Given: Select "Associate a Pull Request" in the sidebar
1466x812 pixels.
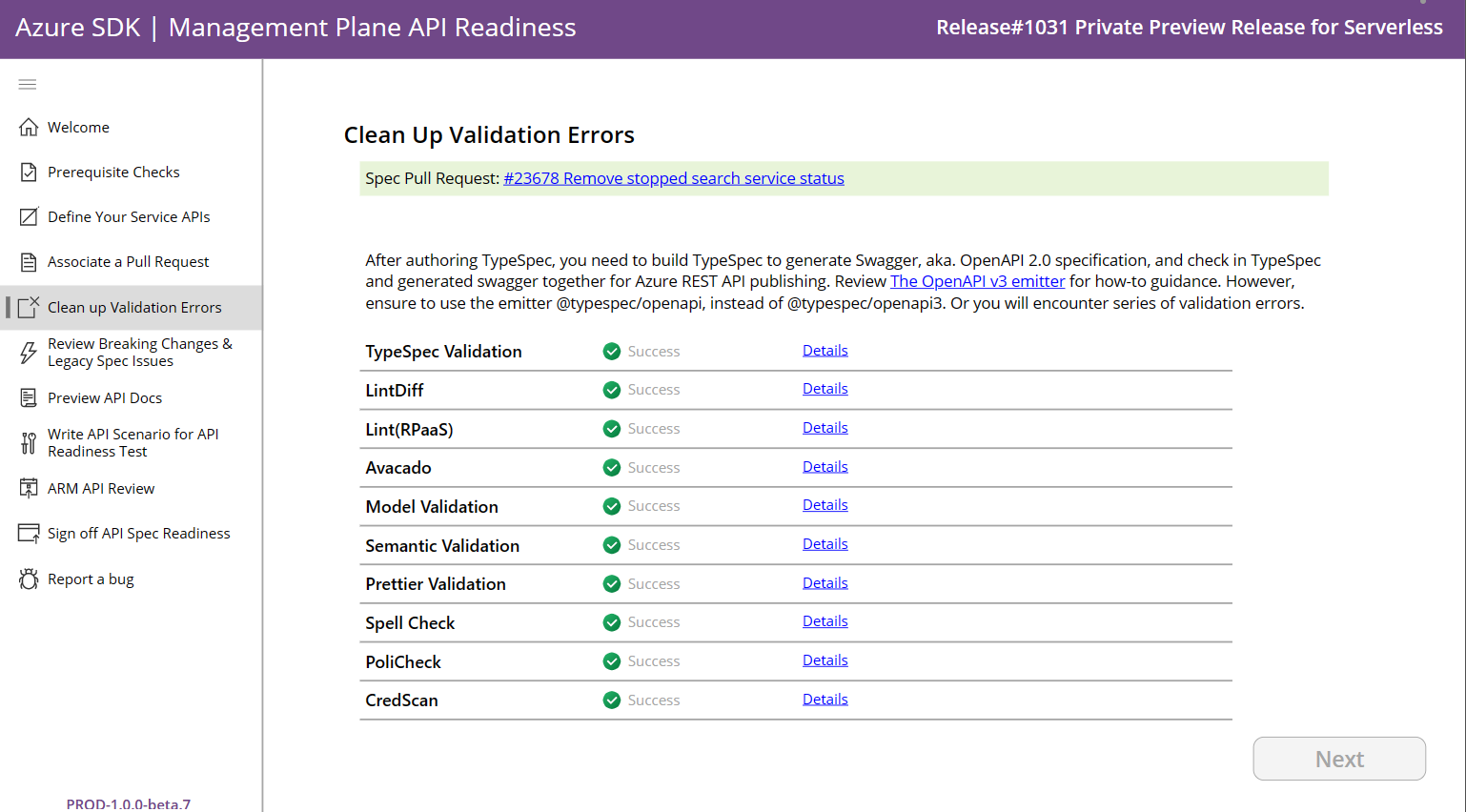Looking at the screenshot, I should pyautogui.click(x=131, y=261).
